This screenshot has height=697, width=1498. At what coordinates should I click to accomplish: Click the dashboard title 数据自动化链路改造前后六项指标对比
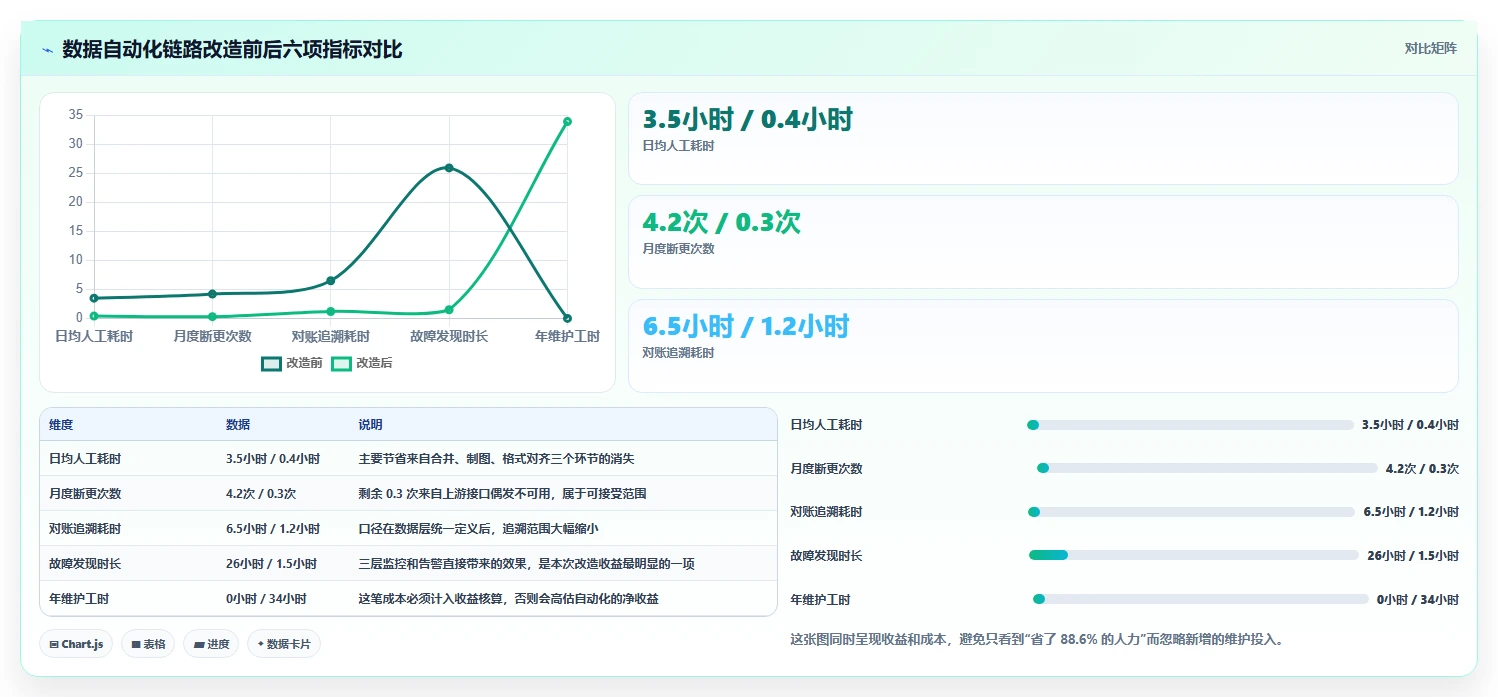(232, 49)
